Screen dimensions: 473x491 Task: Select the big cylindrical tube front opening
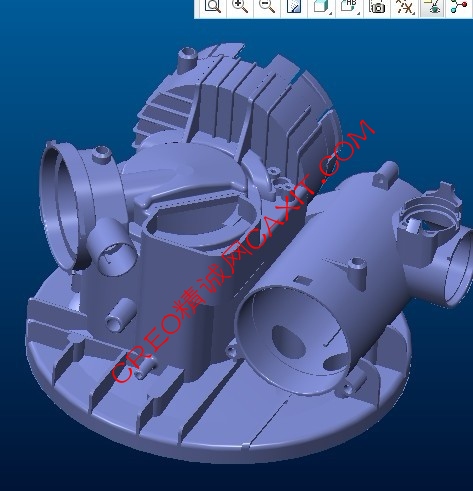click(293, 339)
